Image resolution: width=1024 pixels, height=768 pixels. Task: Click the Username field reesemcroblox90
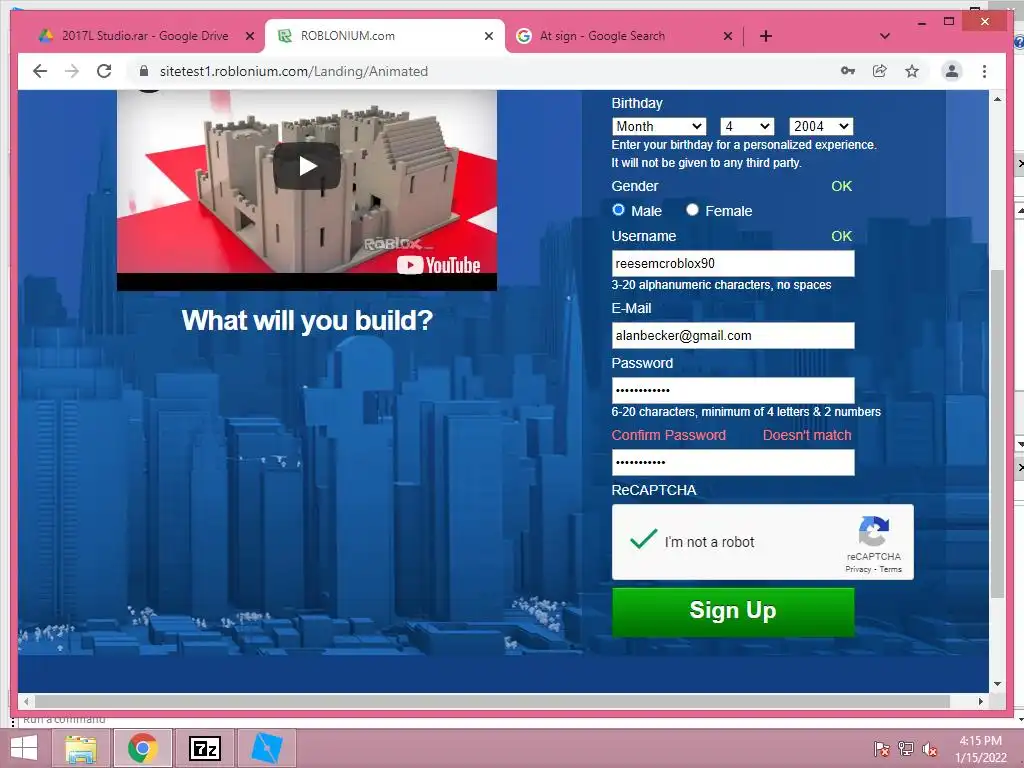point(733,263)
